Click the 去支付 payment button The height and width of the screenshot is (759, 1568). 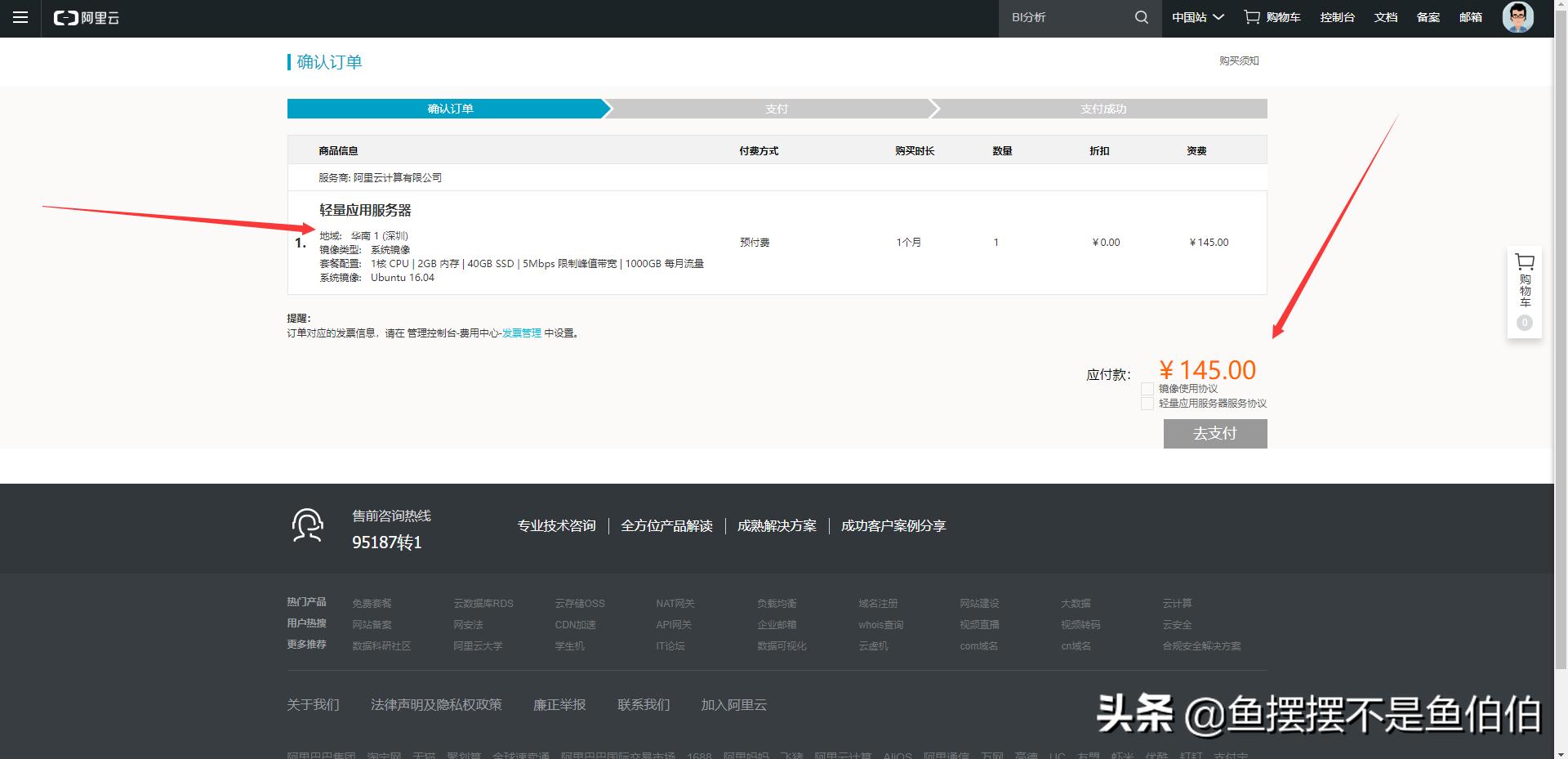coord(1214,433)
